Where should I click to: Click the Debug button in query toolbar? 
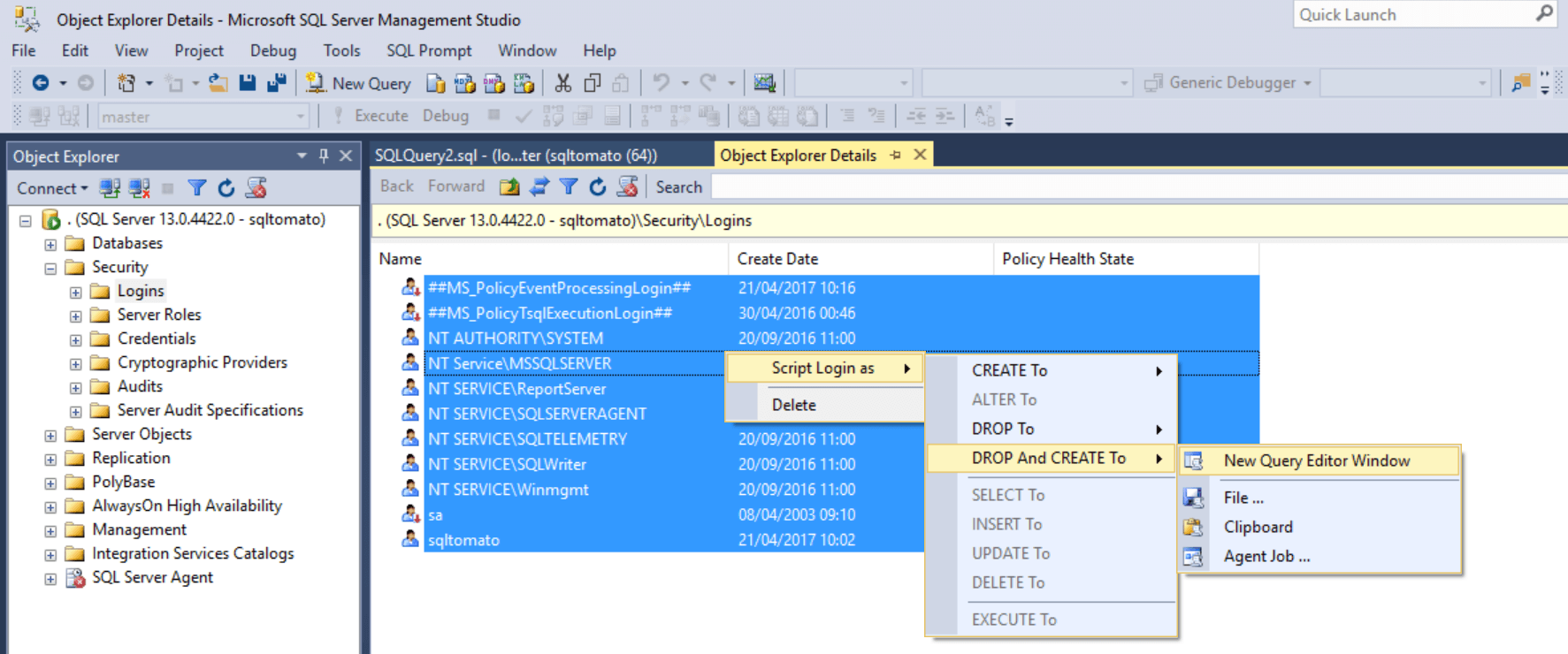[446, 116]
